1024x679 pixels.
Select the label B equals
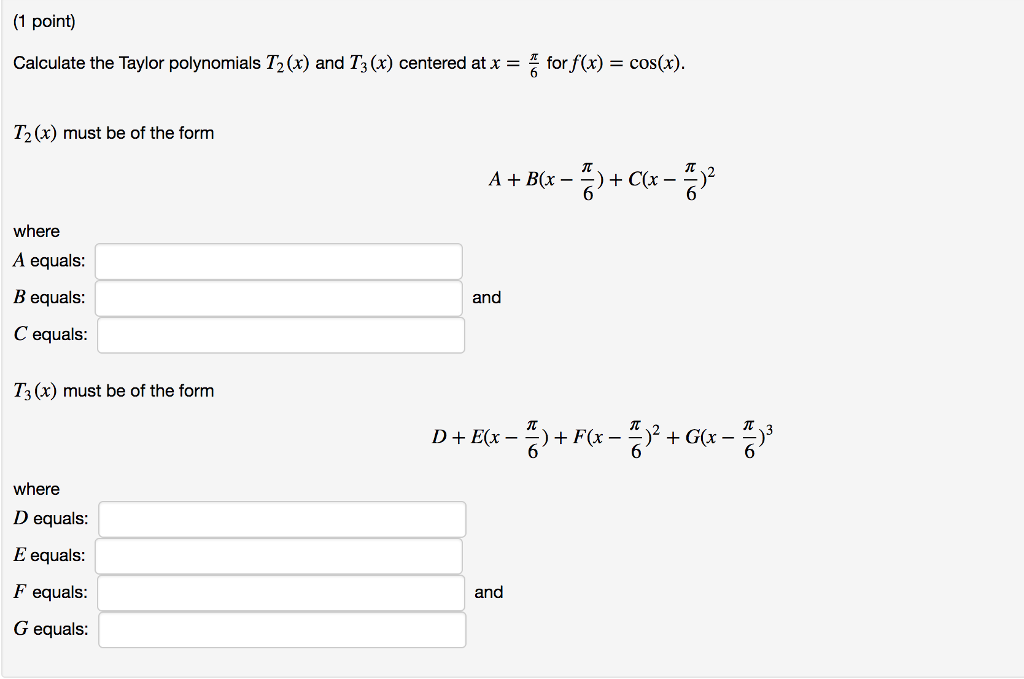click(48, 297)
